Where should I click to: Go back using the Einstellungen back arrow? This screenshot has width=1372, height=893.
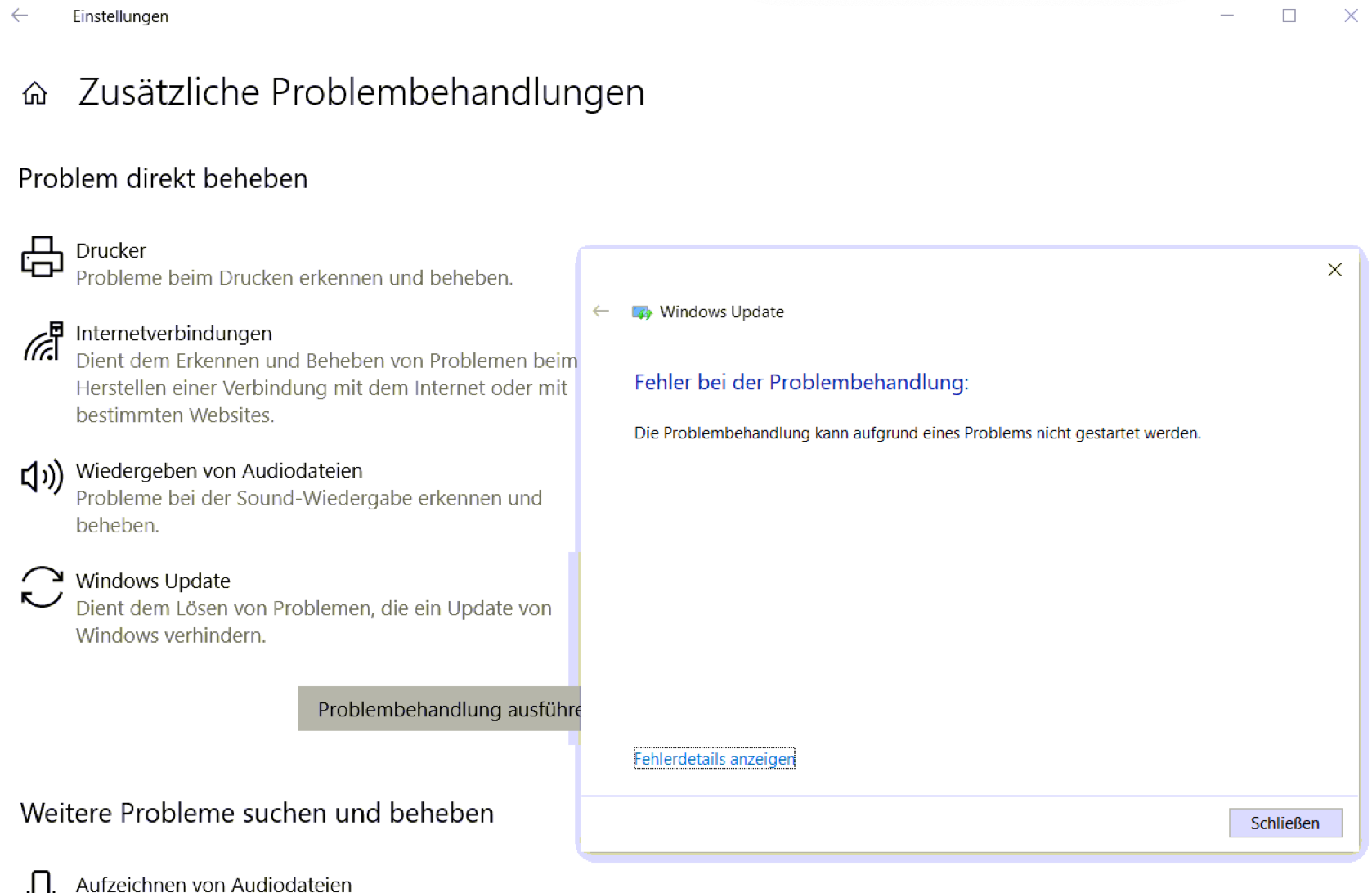coord(20,16)
